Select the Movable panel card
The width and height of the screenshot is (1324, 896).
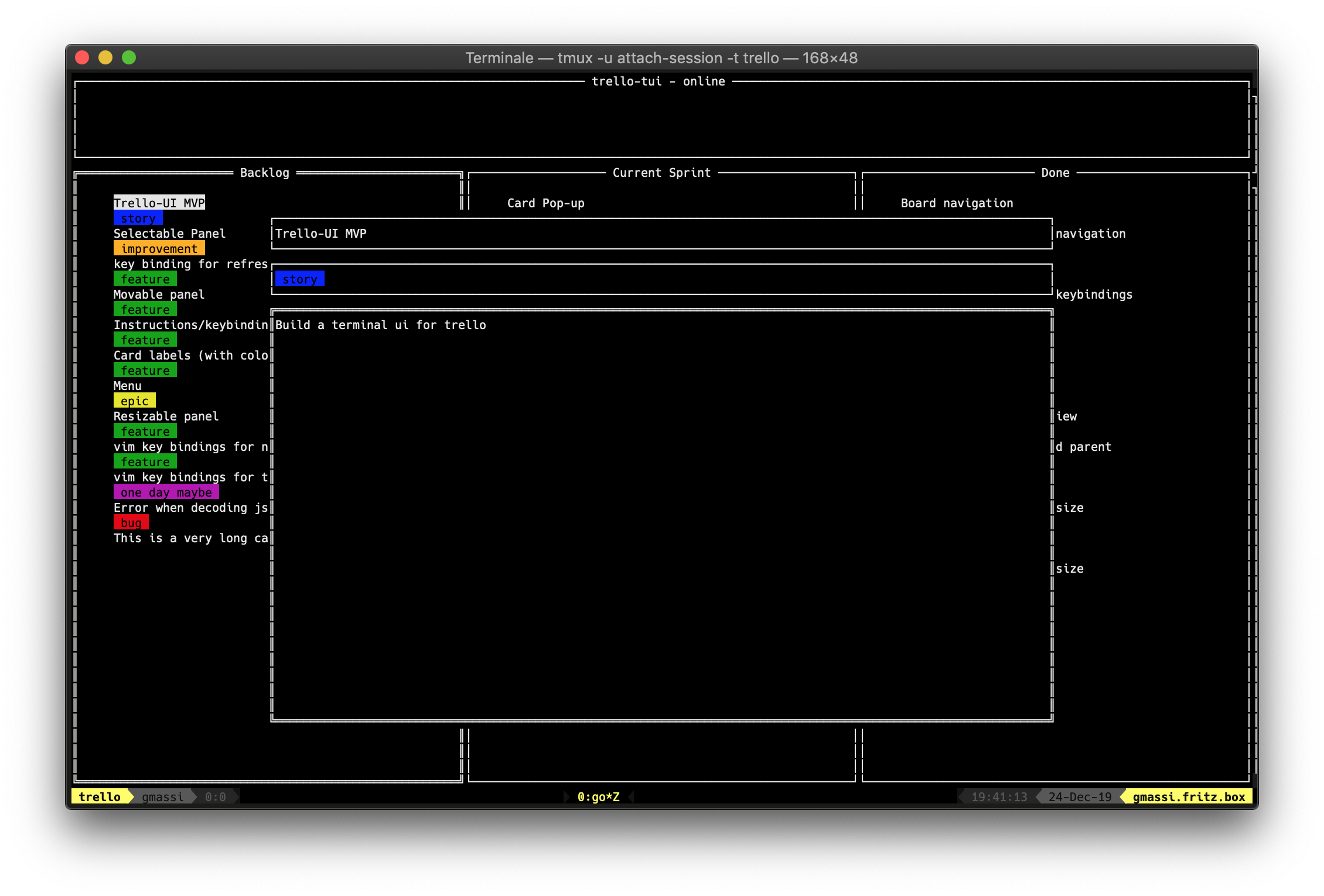click(x=159, y=295)
